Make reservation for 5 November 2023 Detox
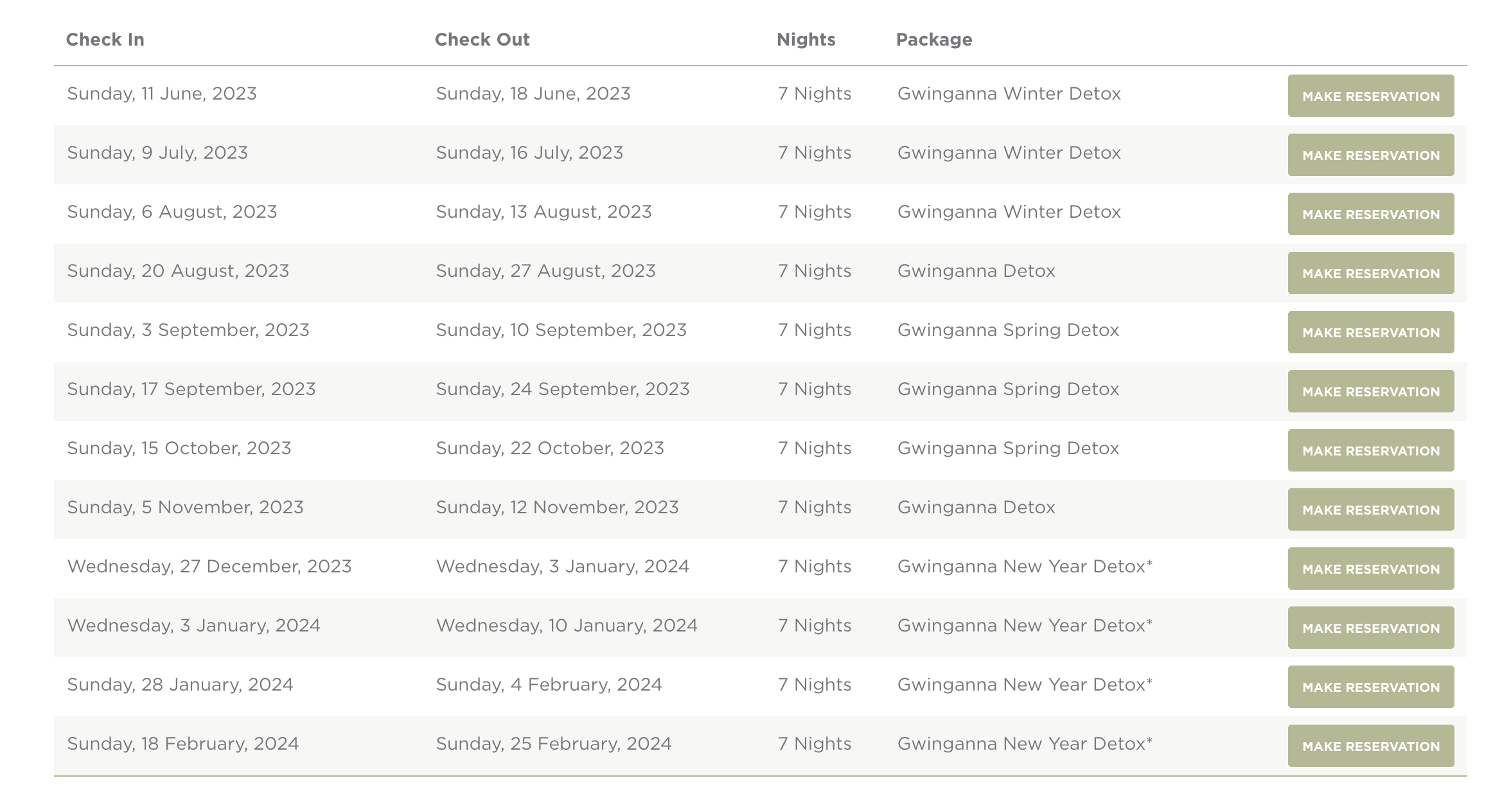This screenshot has height=812, width=1502. tap(1370, 509)
